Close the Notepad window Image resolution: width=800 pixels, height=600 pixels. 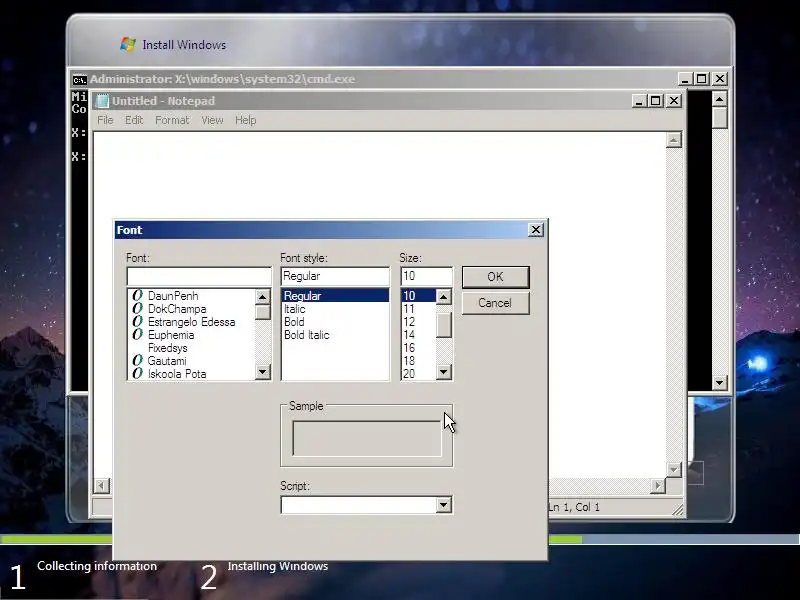pyautogui.click(x=674, y=101)
